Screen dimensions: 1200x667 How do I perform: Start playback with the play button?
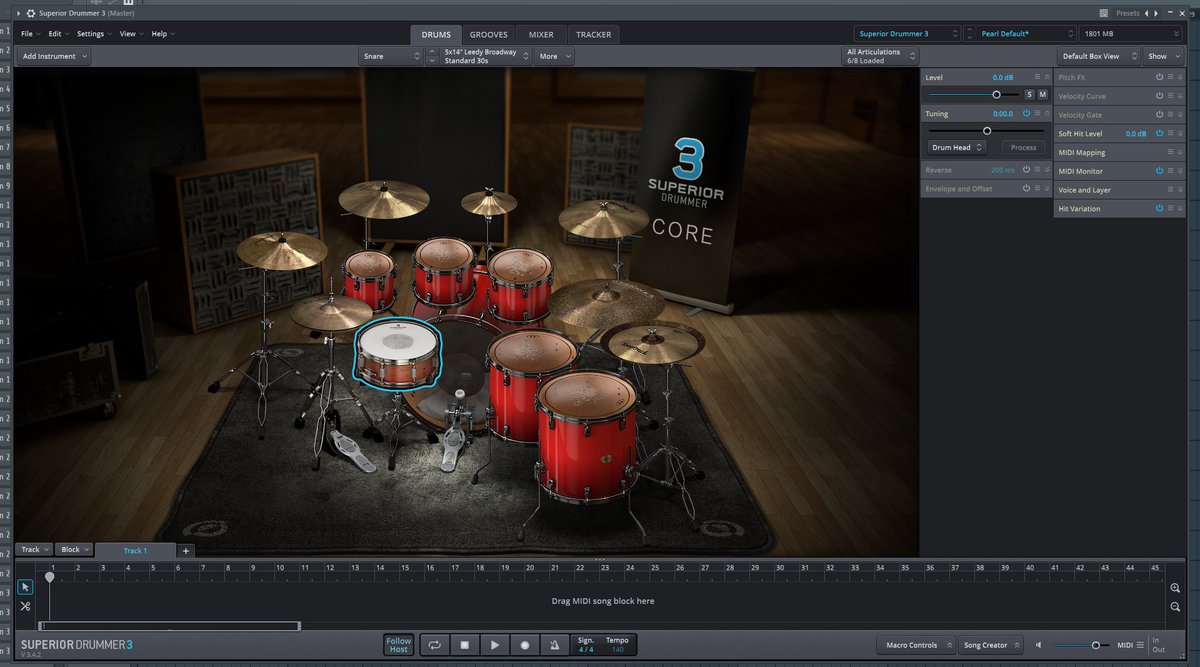click(494, 645)
